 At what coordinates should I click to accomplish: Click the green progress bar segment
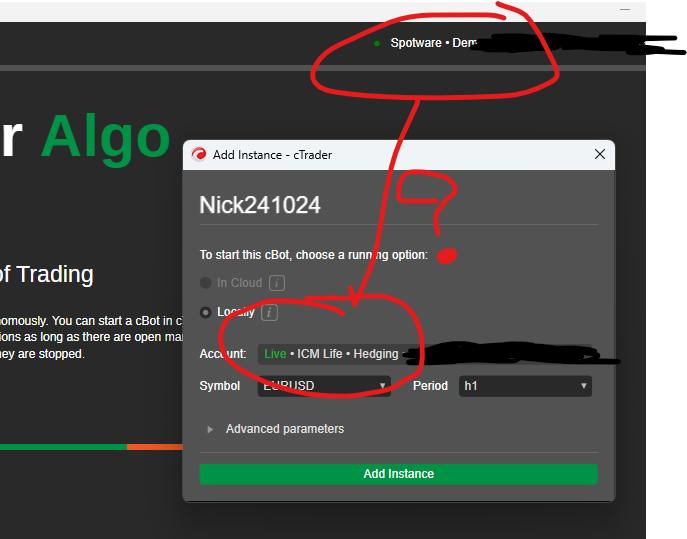click(x=64, y=447)
